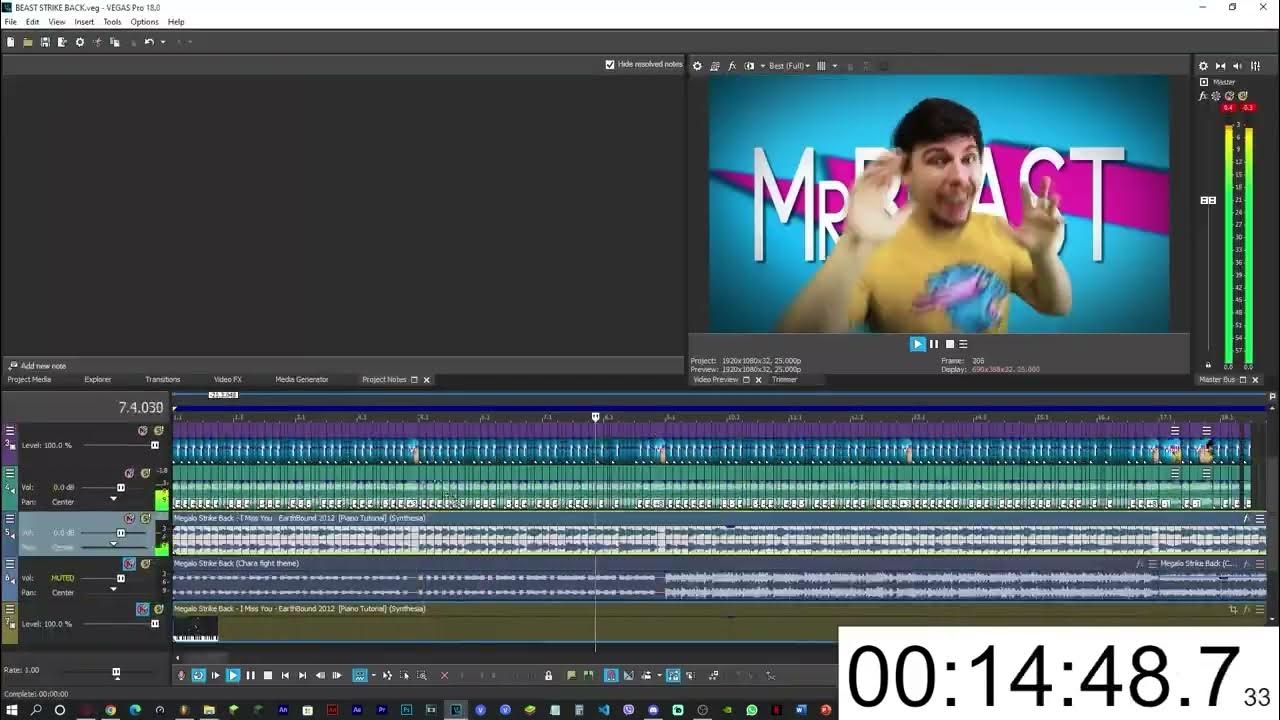Click the New project icon in the toolbar

tap(10, 42)
